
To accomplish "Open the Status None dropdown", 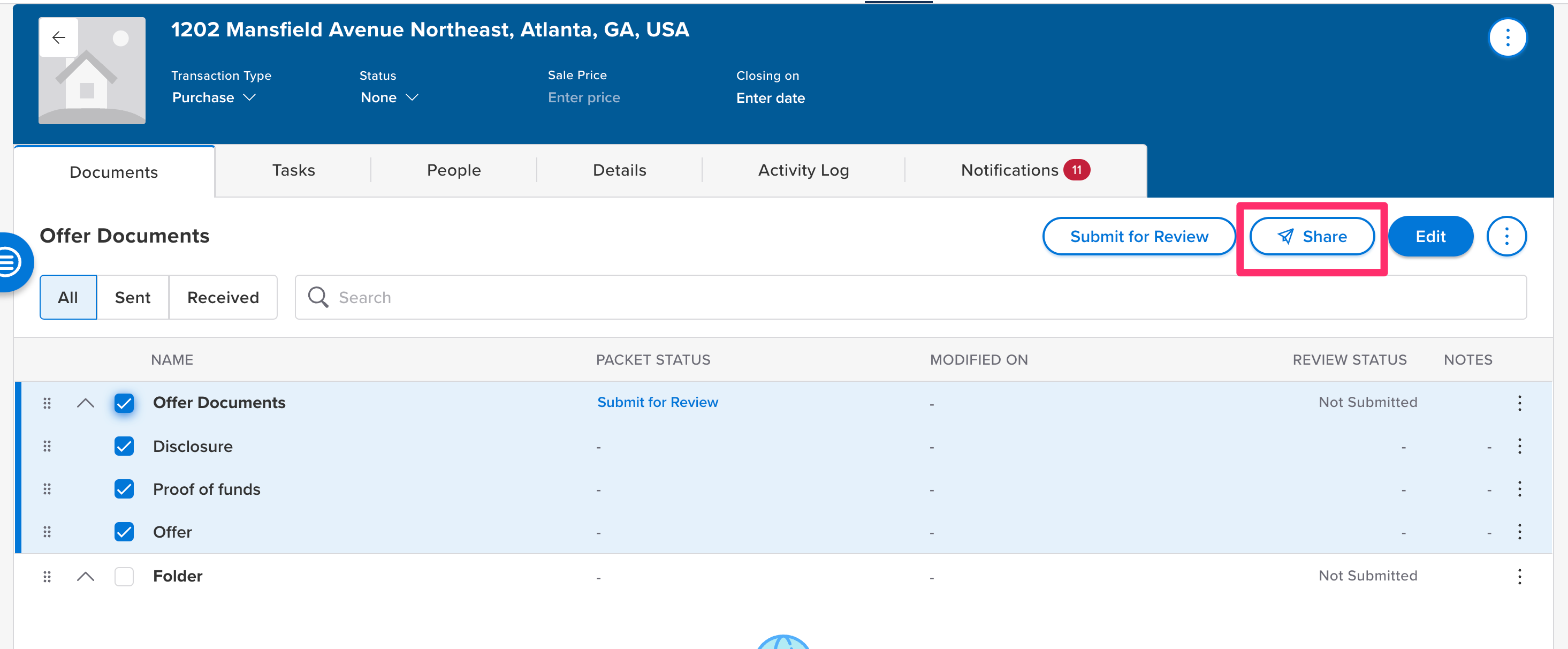I will pos(390,97).
